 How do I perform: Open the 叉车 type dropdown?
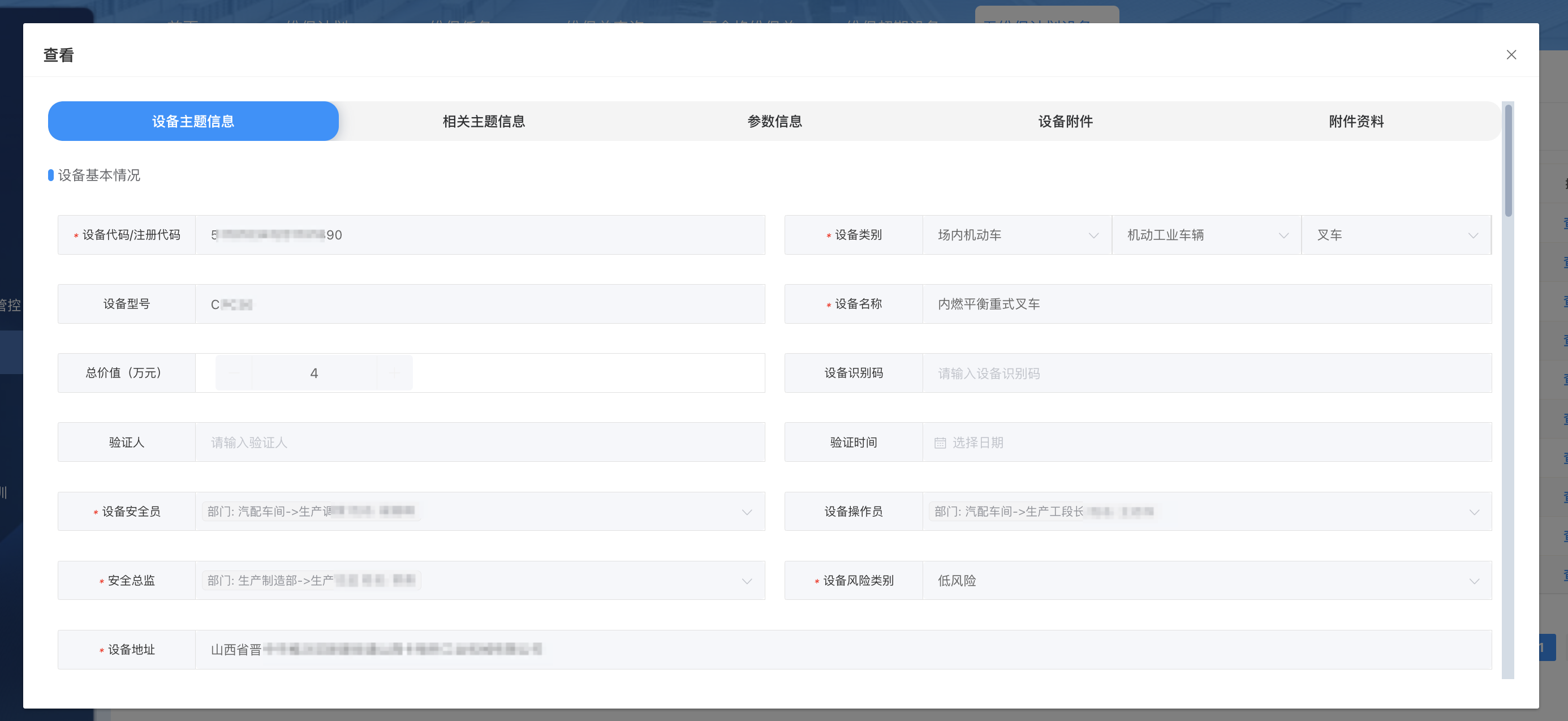click(x=1472, y=235)
